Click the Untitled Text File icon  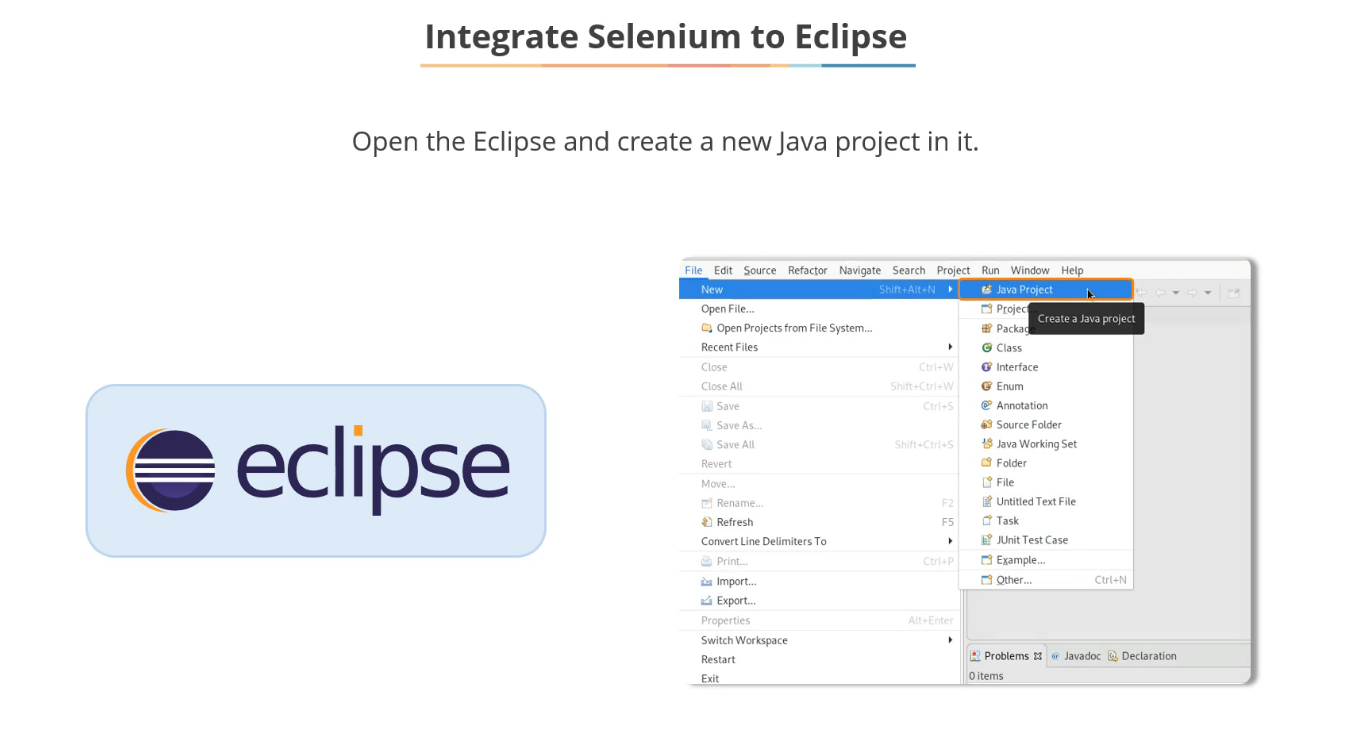pos(987,501)
